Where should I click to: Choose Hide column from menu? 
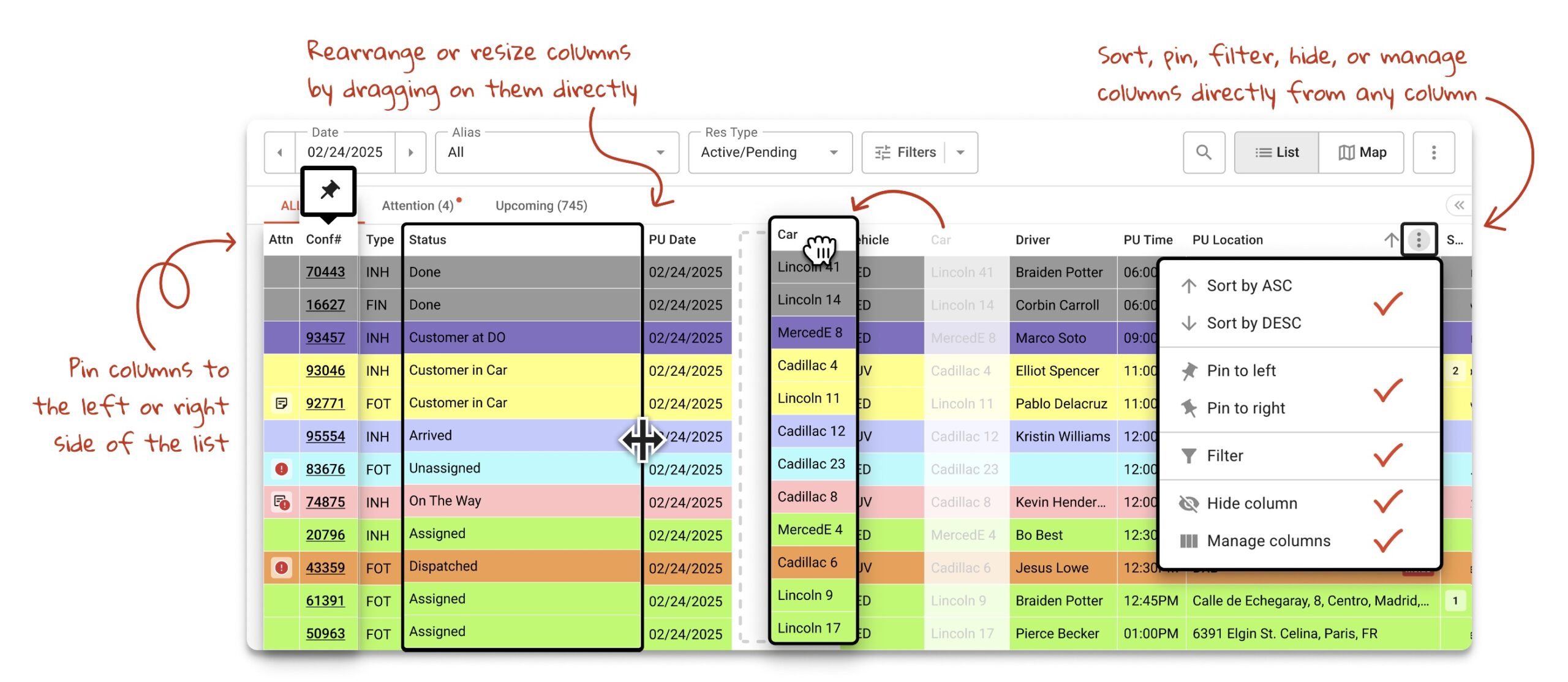(1251, 503)
